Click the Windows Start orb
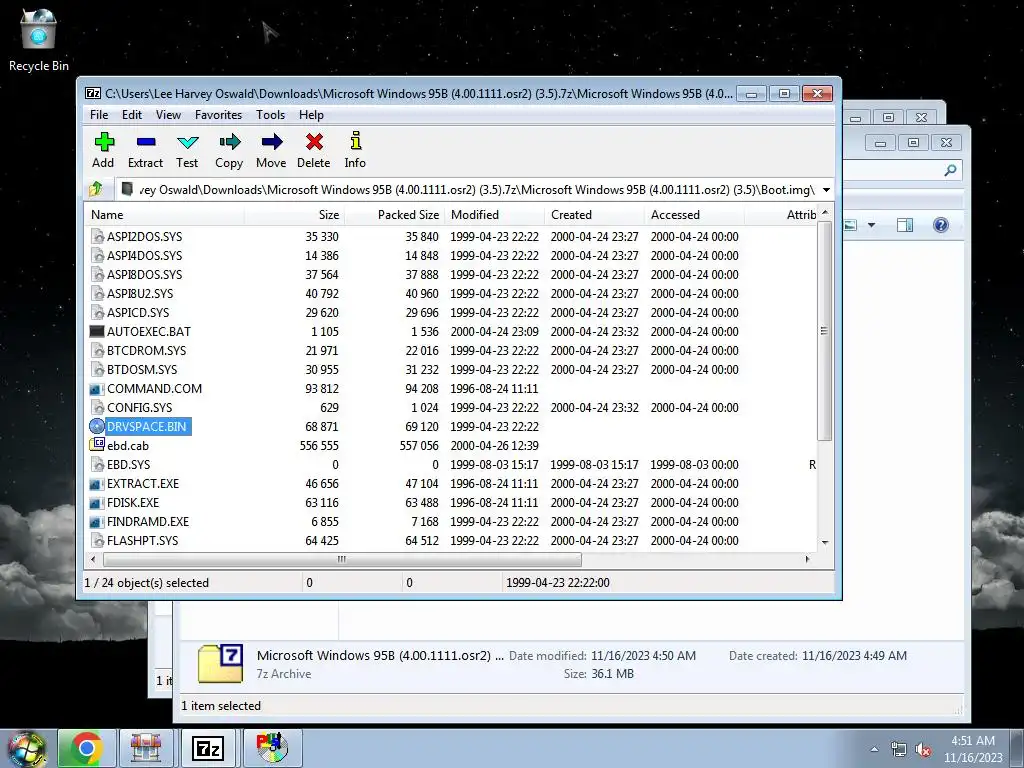Viewport: 1024px width, 768px height. (x=26, y=749)
